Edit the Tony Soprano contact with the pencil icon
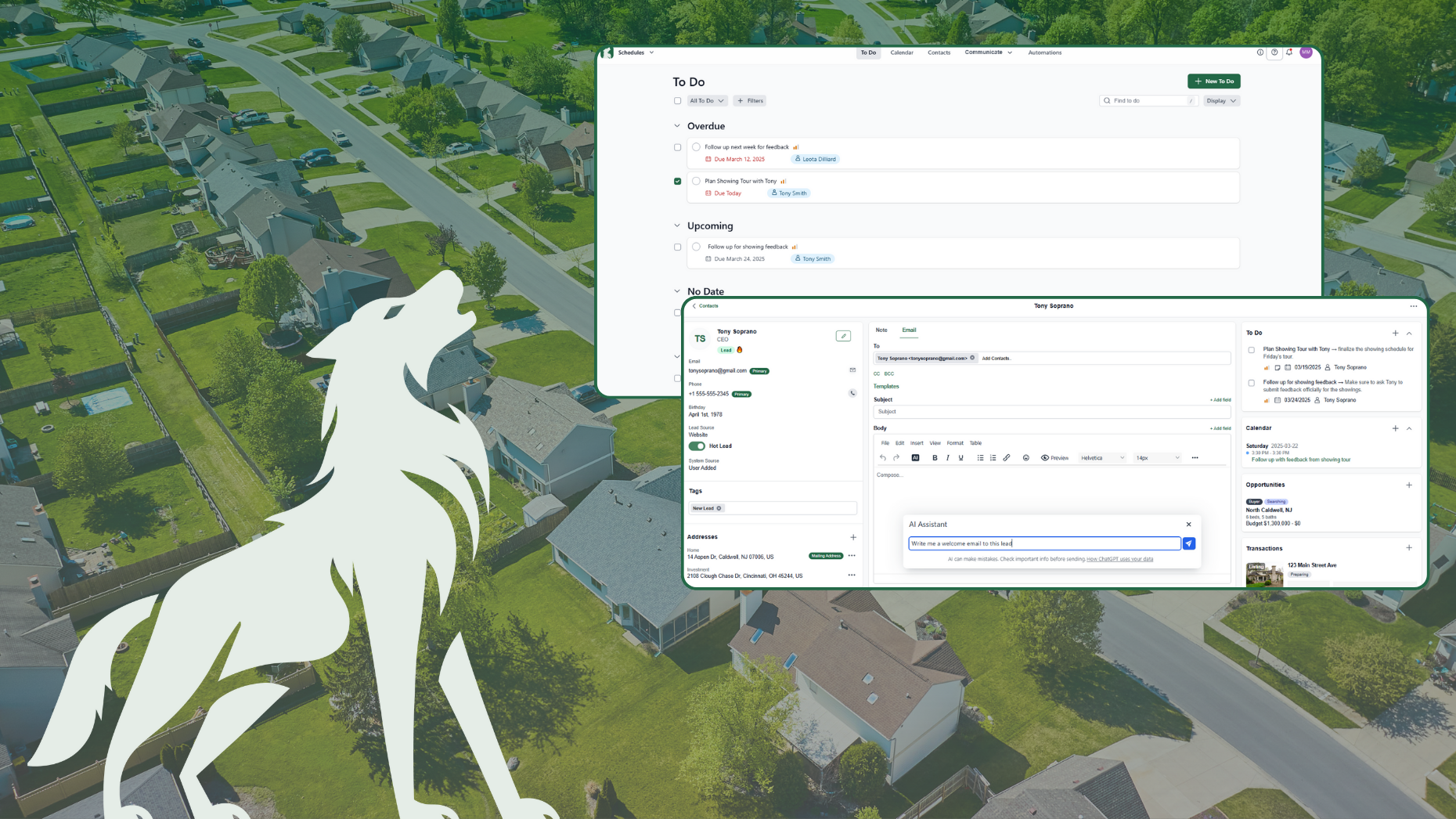This screenshot has height=819, width=1456. [x=843, y=336]
